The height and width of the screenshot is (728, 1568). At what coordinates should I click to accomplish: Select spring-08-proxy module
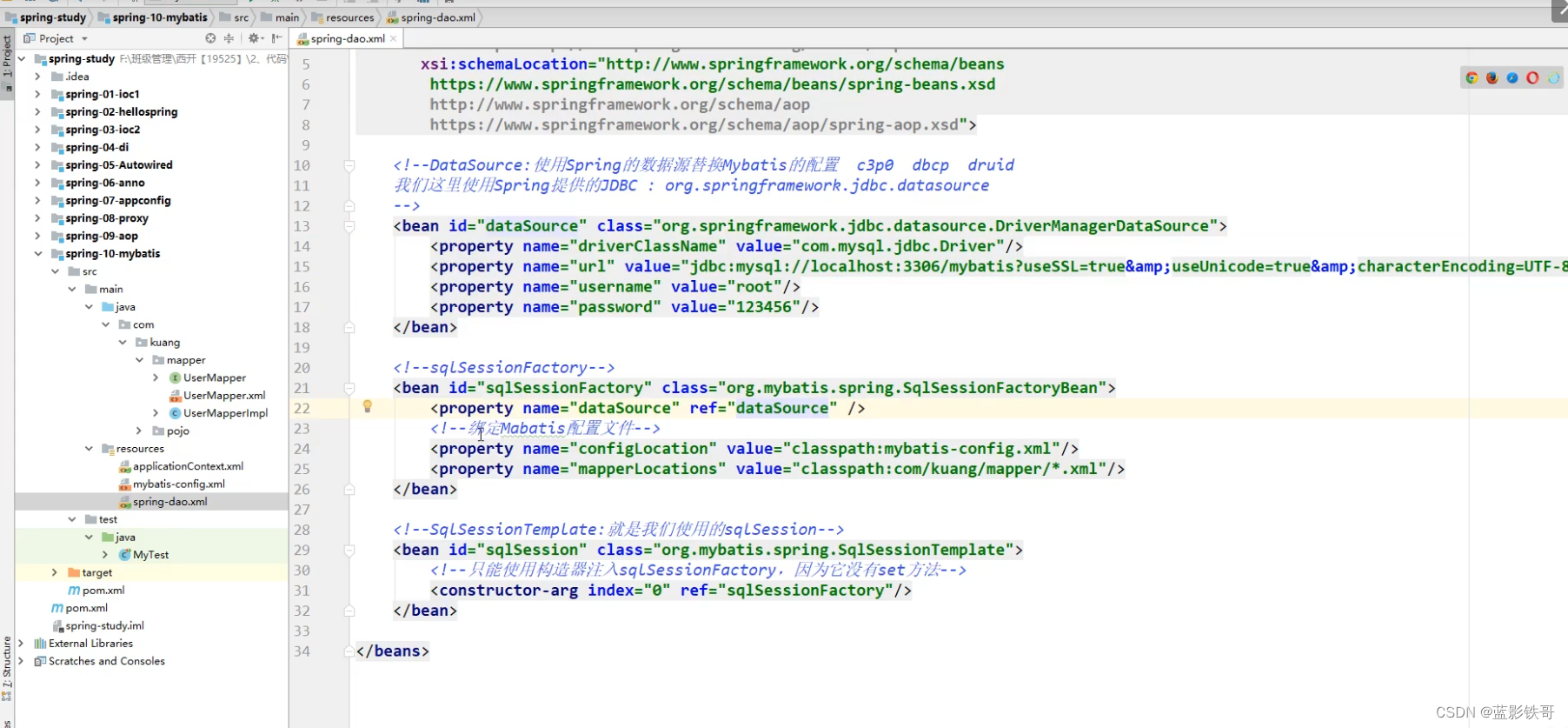106,218
